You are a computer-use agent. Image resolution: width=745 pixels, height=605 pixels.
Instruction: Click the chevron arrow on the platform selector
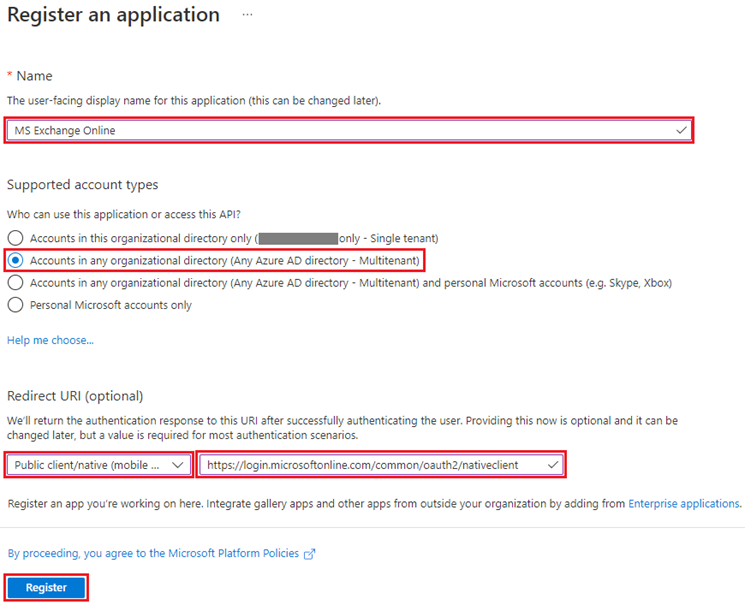(179, 465)
